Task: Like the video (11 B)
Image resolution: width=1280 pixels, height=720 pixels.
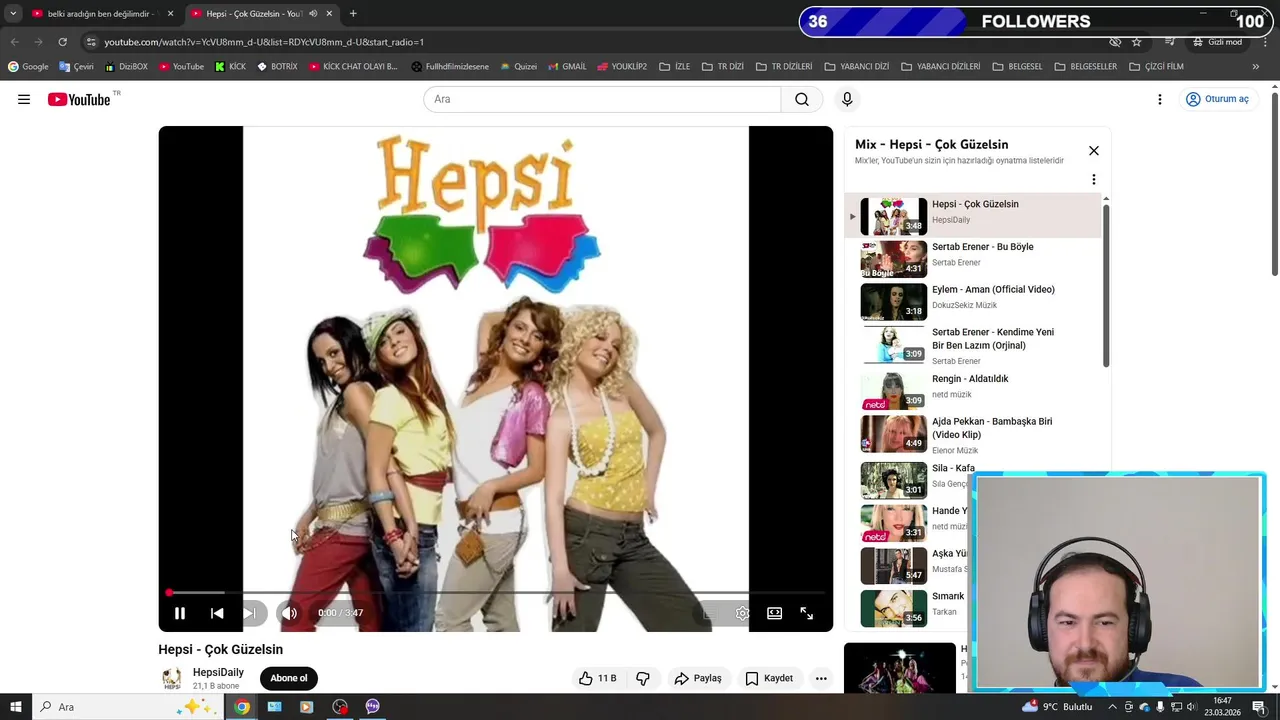Action: pyautogui.click(x=597, y=678)
